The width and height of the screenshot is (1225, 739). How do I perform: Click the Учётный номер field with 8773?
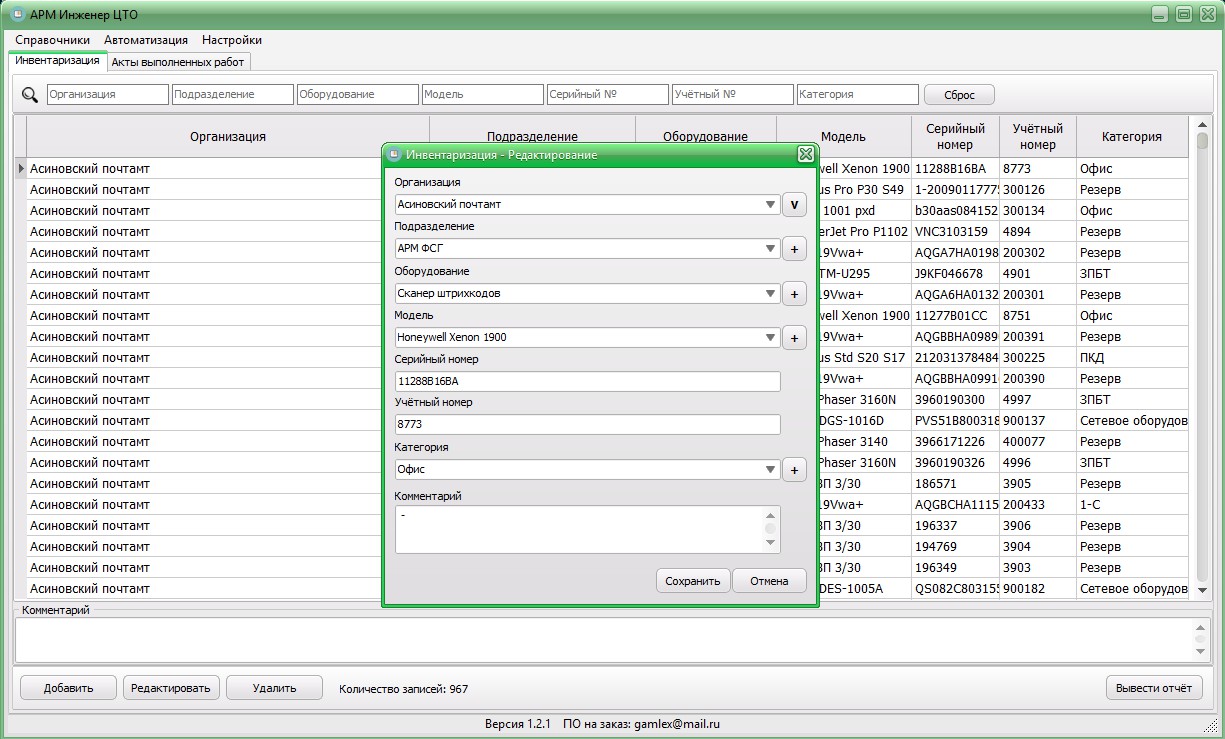coord(588,425)
